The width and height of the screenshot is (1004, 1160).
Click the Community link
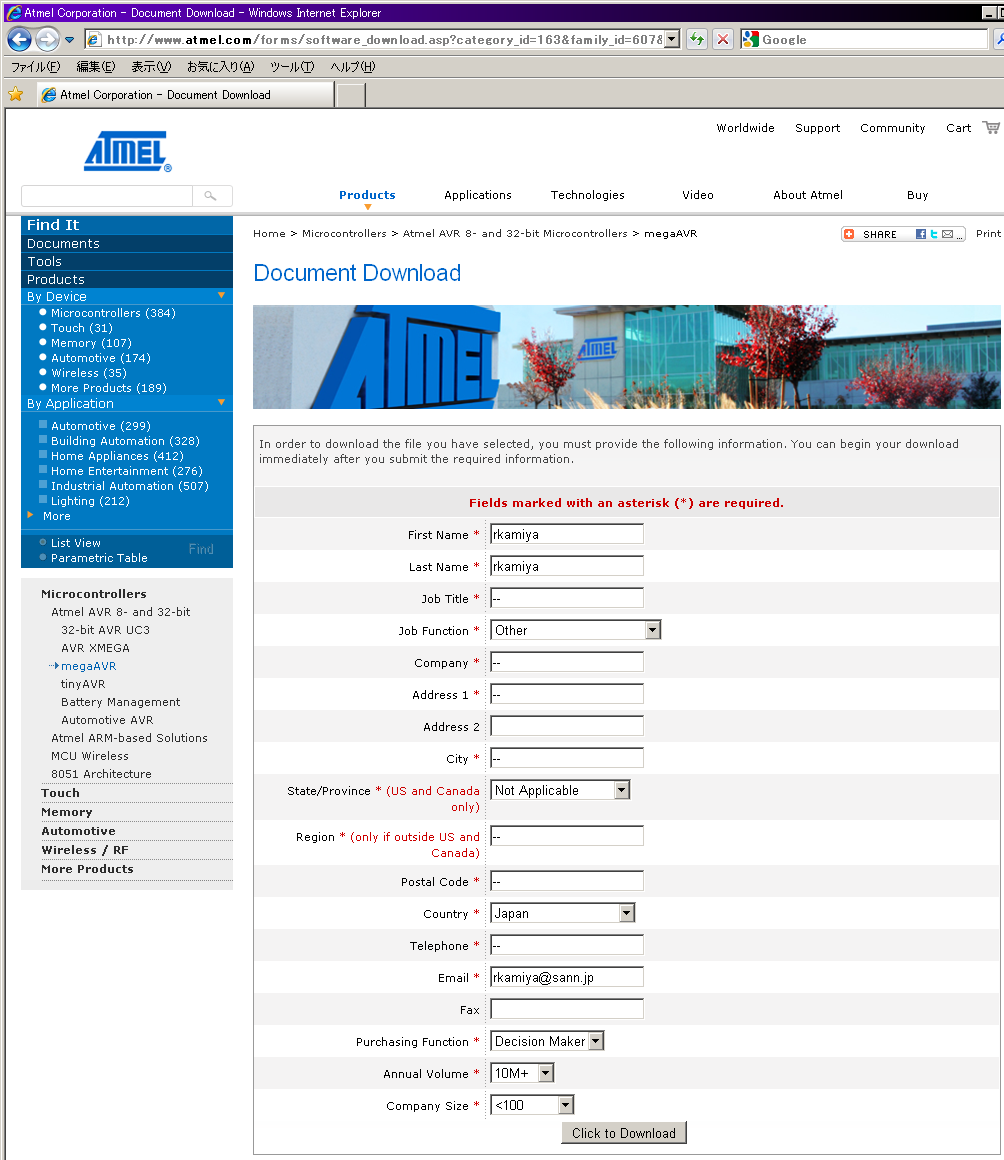click(892, 128)
